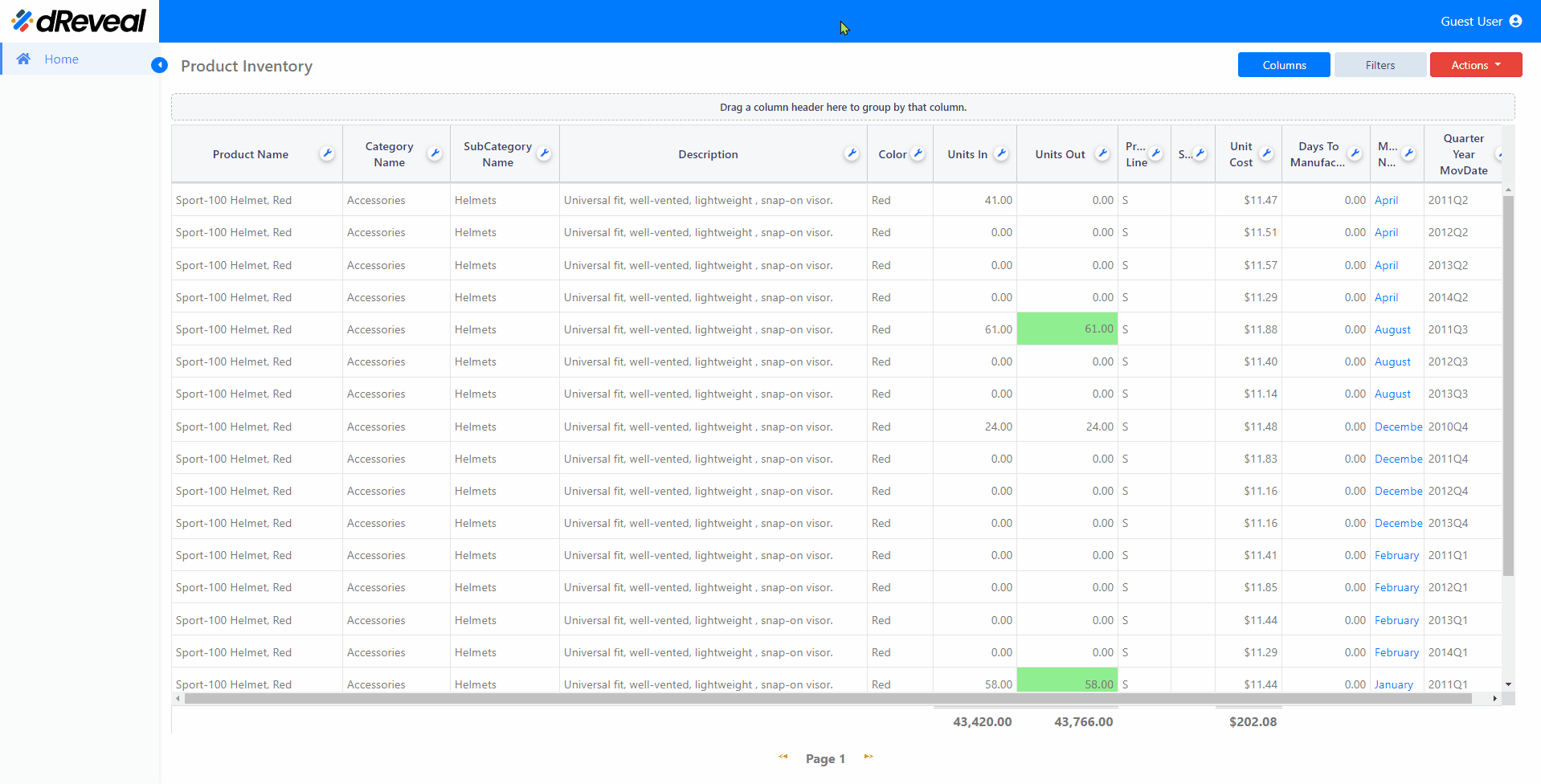Open the Product Name column wrench settings

point(327,153)
